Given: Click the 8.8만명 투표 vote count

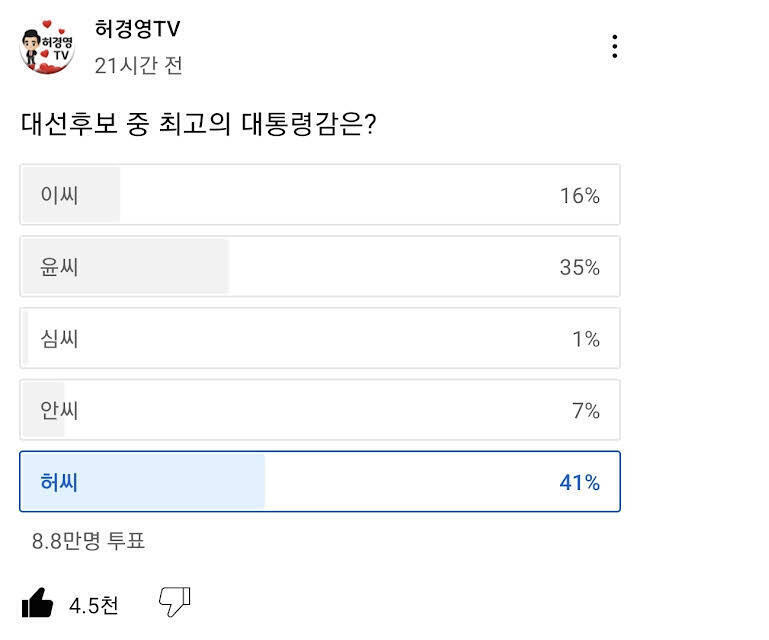Looking at the screenshot, I should pos(89,541).
